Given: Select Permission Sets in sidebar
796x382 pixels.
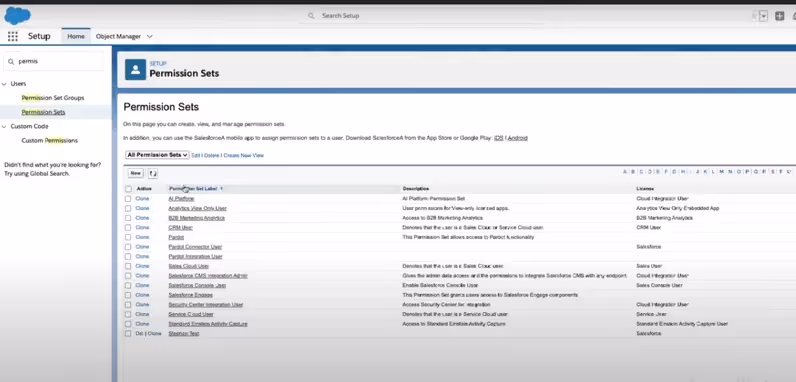Looking at the screenshot, I should 43,112.
